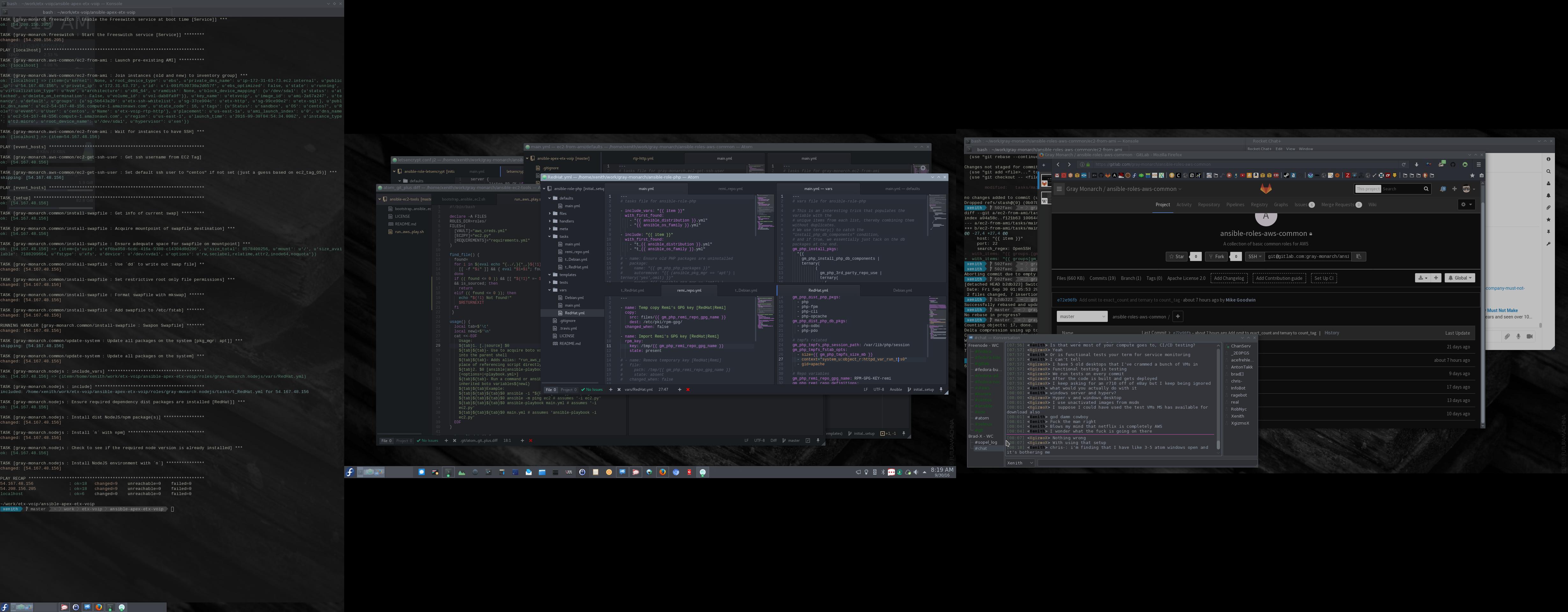Viewport: 1568px width, 612px height.
Task: Open the Global notification dropdown in GitLab
Action: coord(1460,278)
